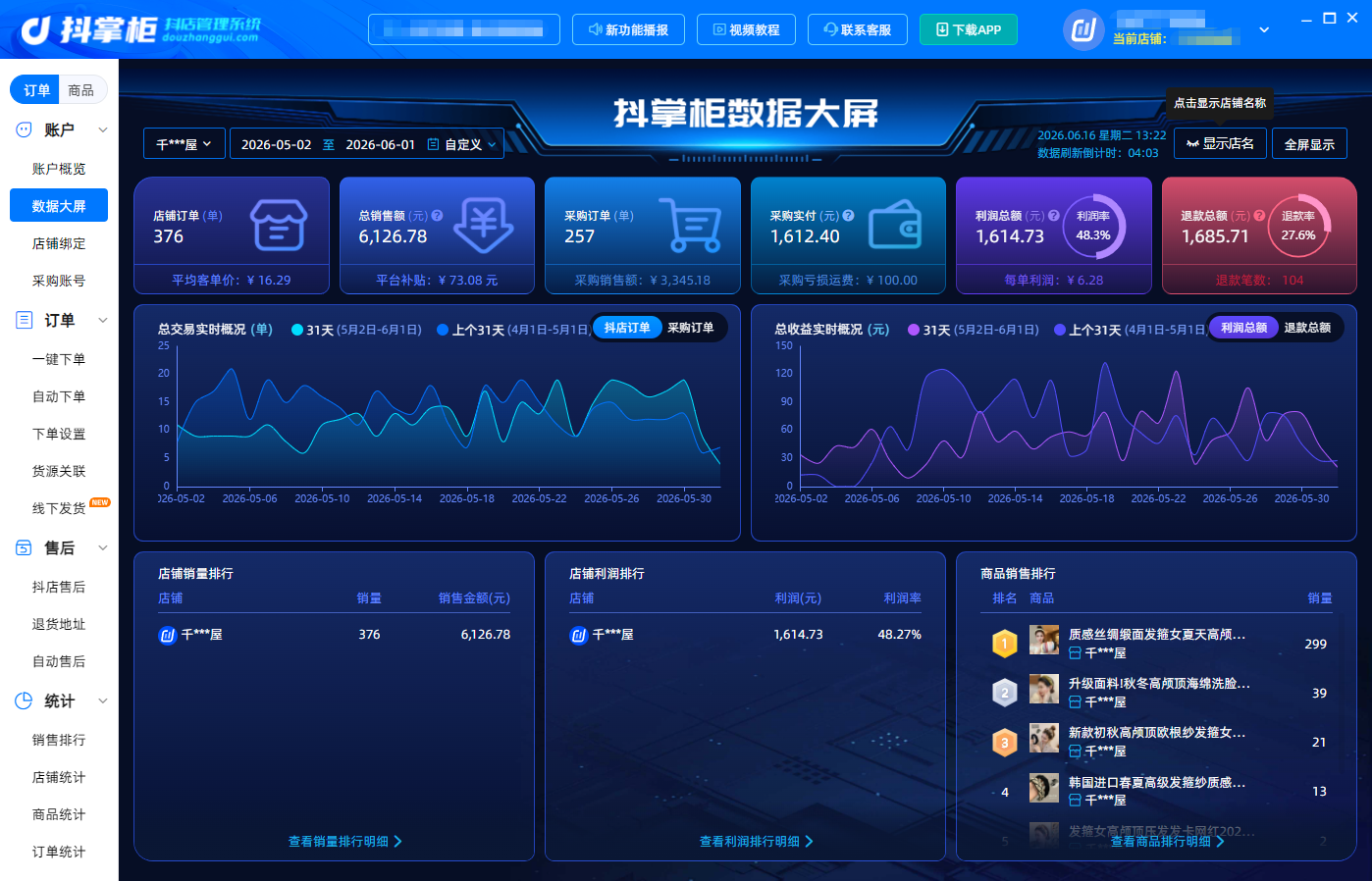
Task: Switch to the 订单 top tab
Action: 35,90
